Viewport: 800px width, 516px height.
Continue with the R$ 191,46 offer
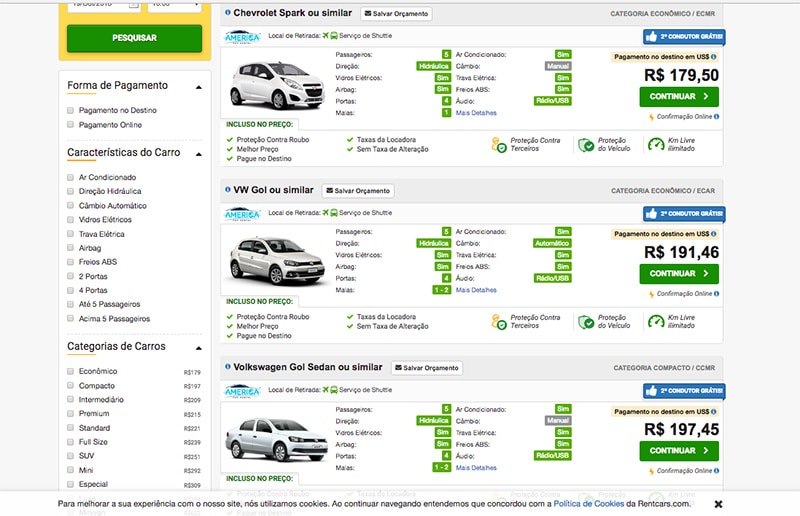click(679, 274)
